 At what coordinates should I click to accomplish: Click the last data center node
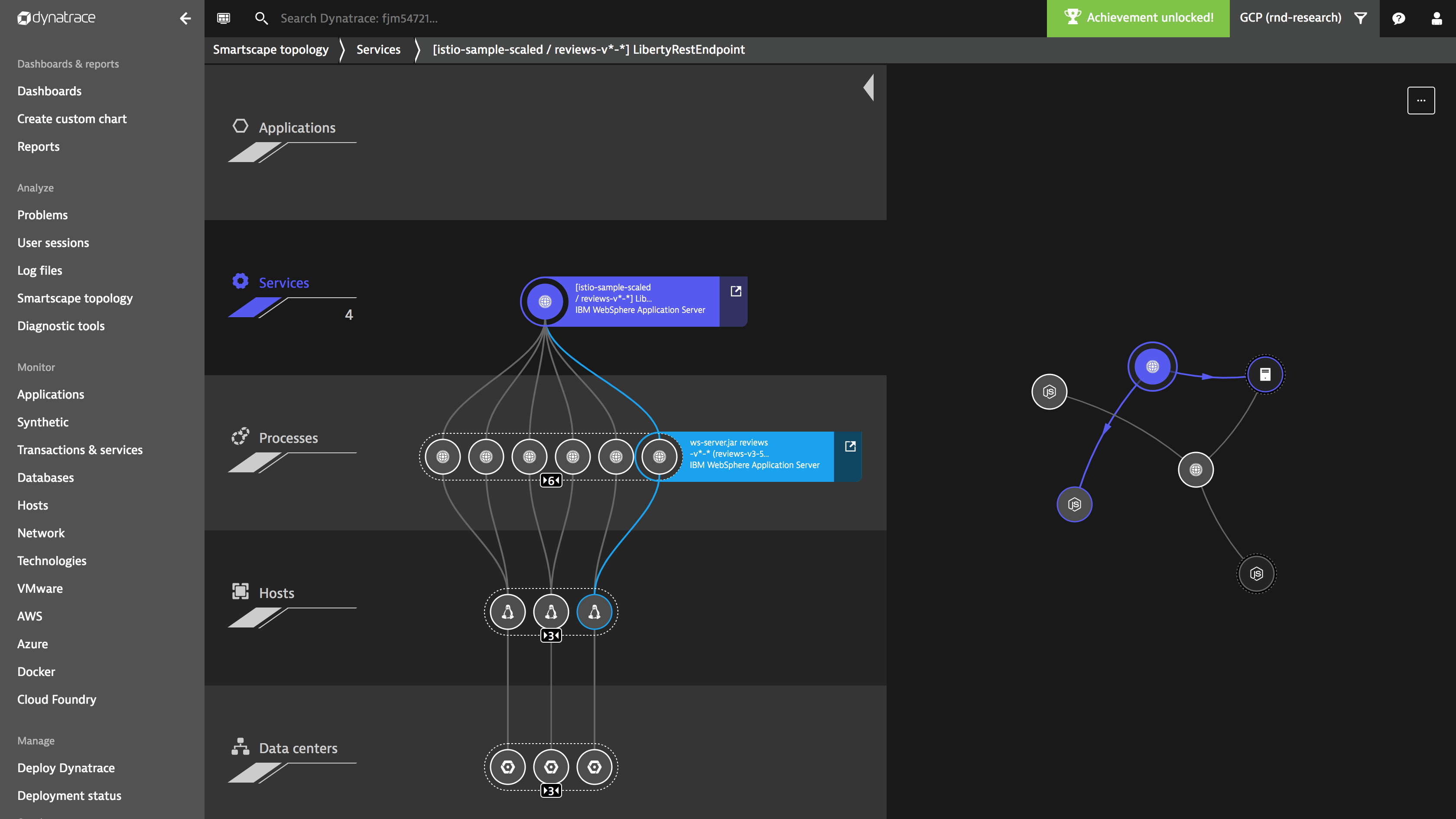594,767
